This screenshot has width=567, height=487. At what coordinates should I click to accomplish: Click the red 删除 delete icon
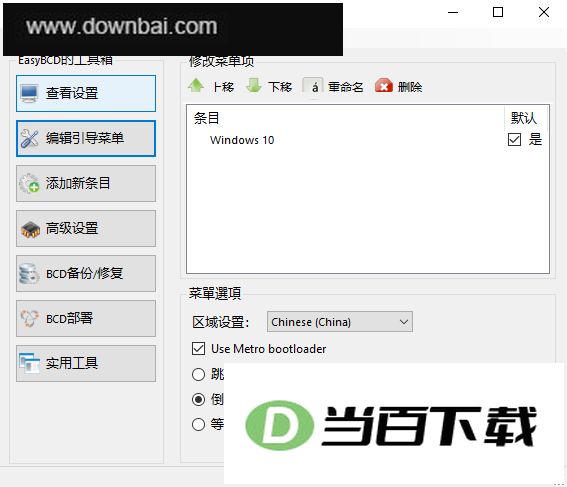coord(384,86)
